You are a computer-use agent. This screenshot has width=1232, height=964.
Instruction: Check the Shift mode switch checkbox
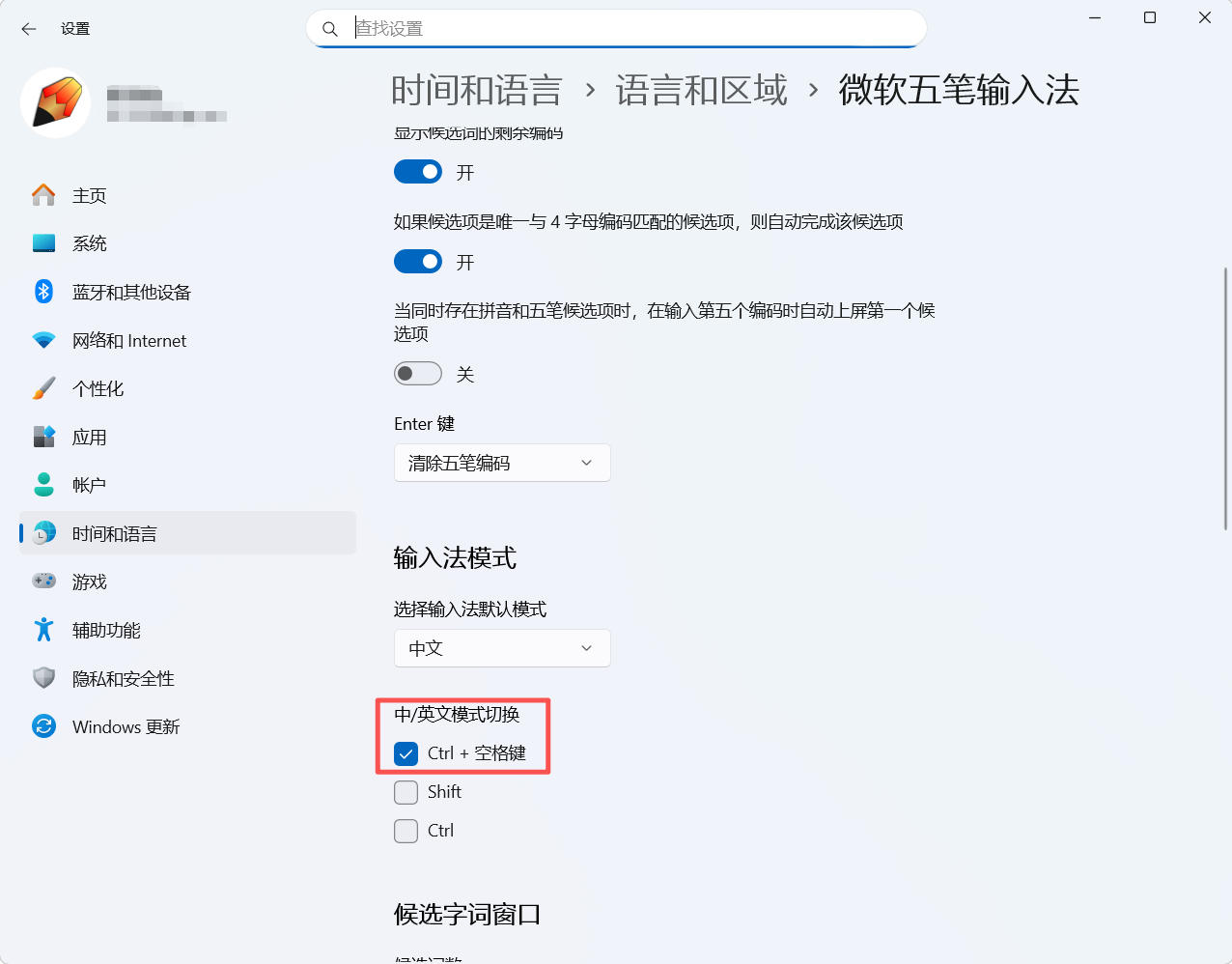[x=406, y=792]
